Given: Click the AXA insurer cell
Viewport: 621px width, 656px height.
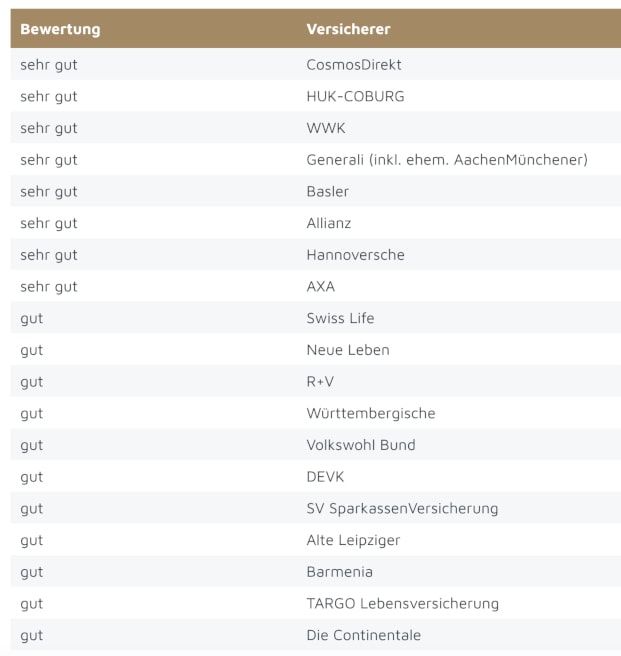Looking at the screenshot, I should click(x=320, y=287).
